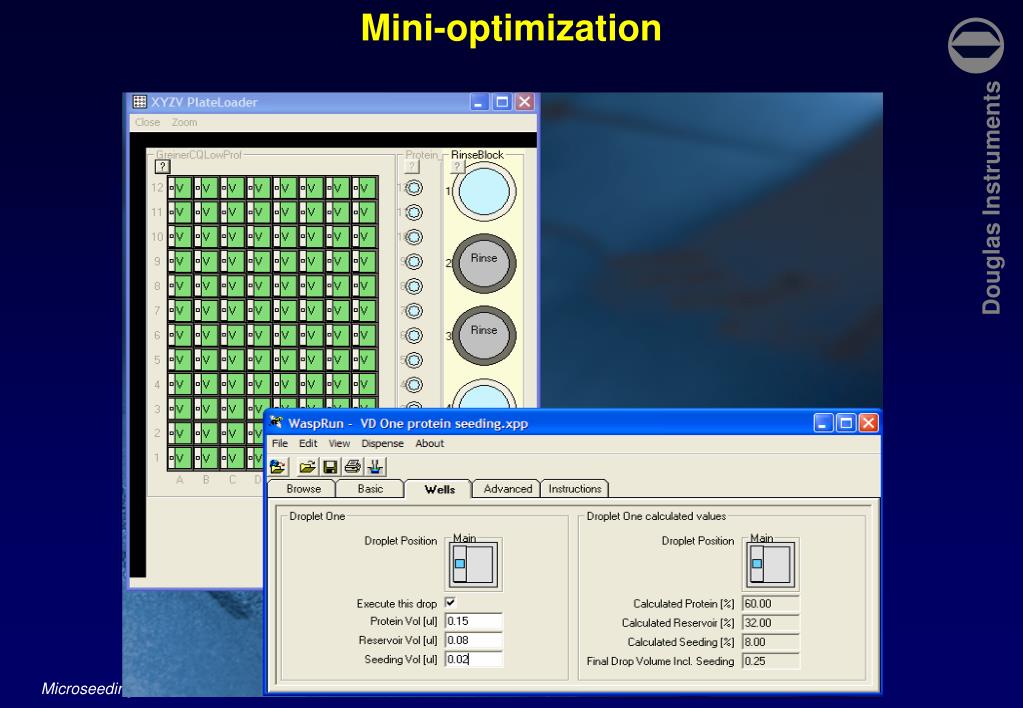Click the XYZV PlateLoader title bar grid icon
Screen dimensions: 1023x708
tap(140, 101)
